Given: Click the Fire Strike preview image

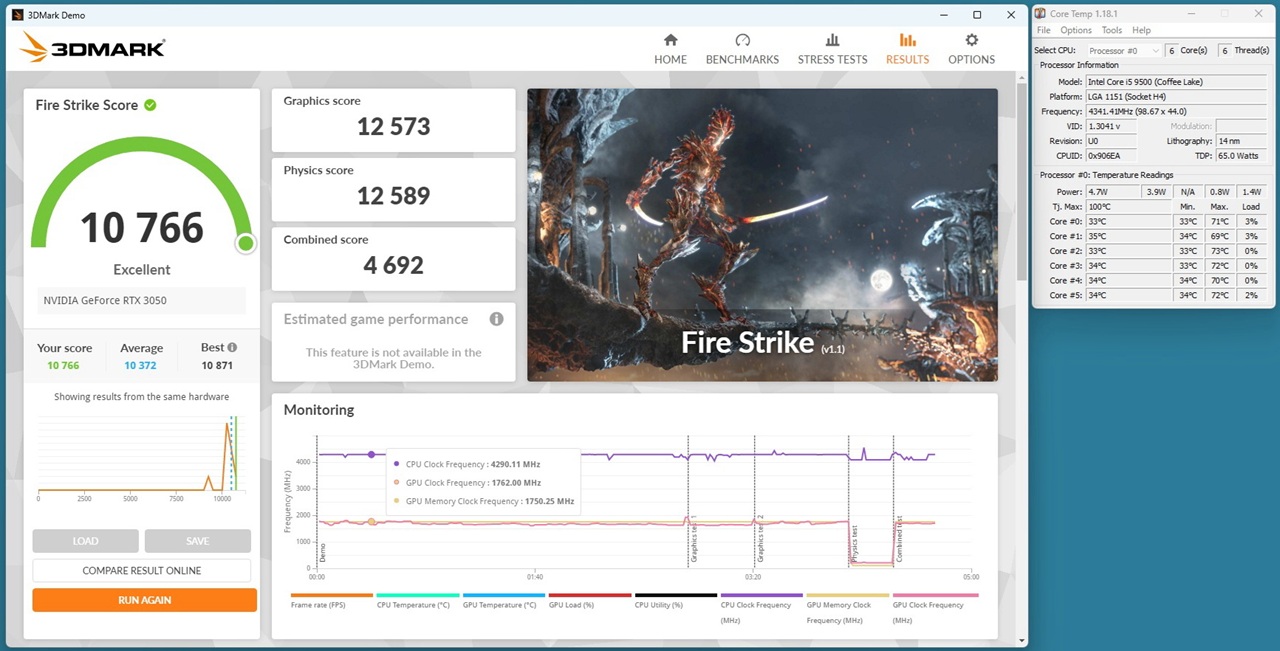Looking at the screenshot, I should pyautogui.click(x=762, y=234).
